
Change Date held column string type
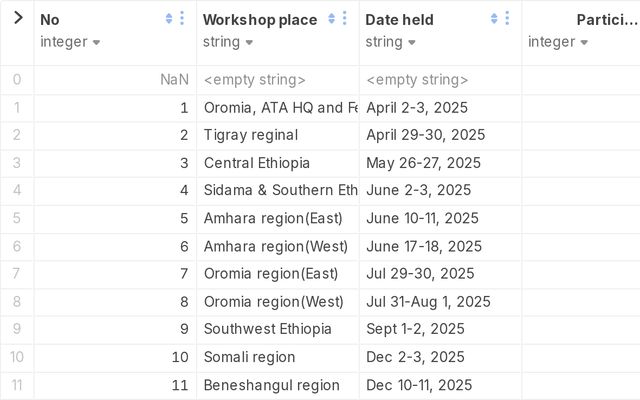tap(391, 42)
